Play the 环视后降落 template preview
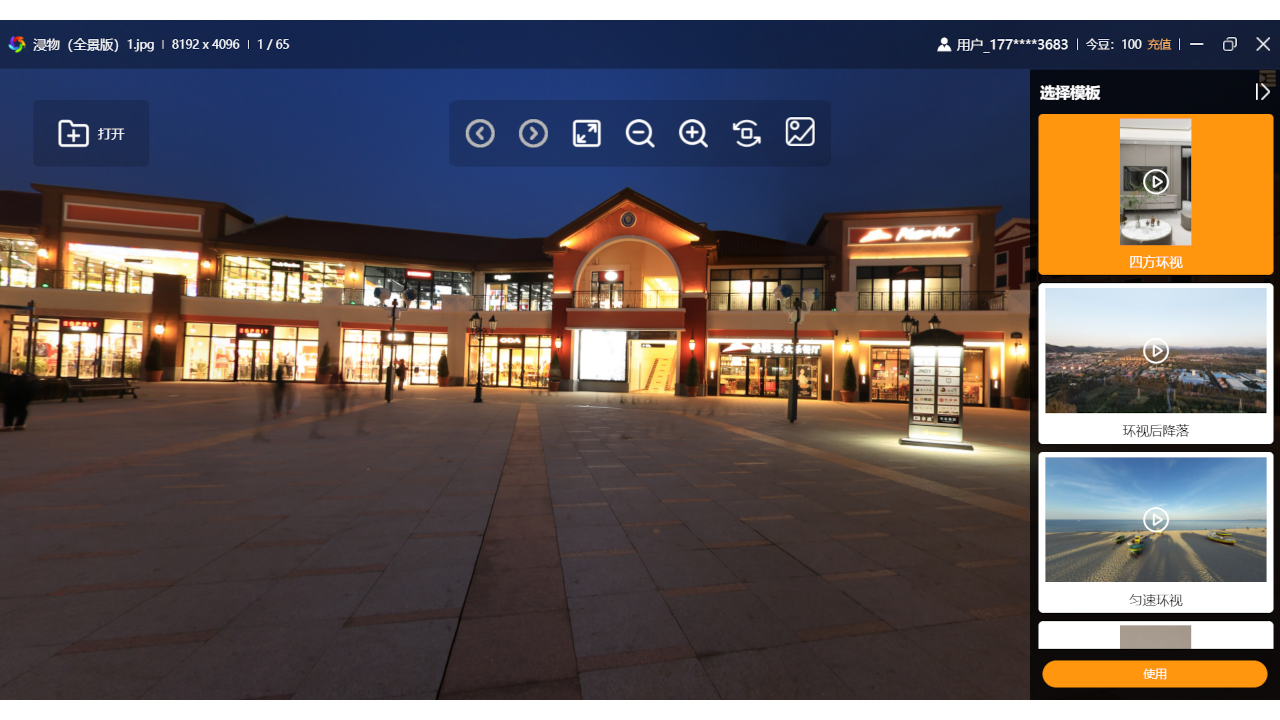This screenshot has height=720, width=1280. (1156, 350)
